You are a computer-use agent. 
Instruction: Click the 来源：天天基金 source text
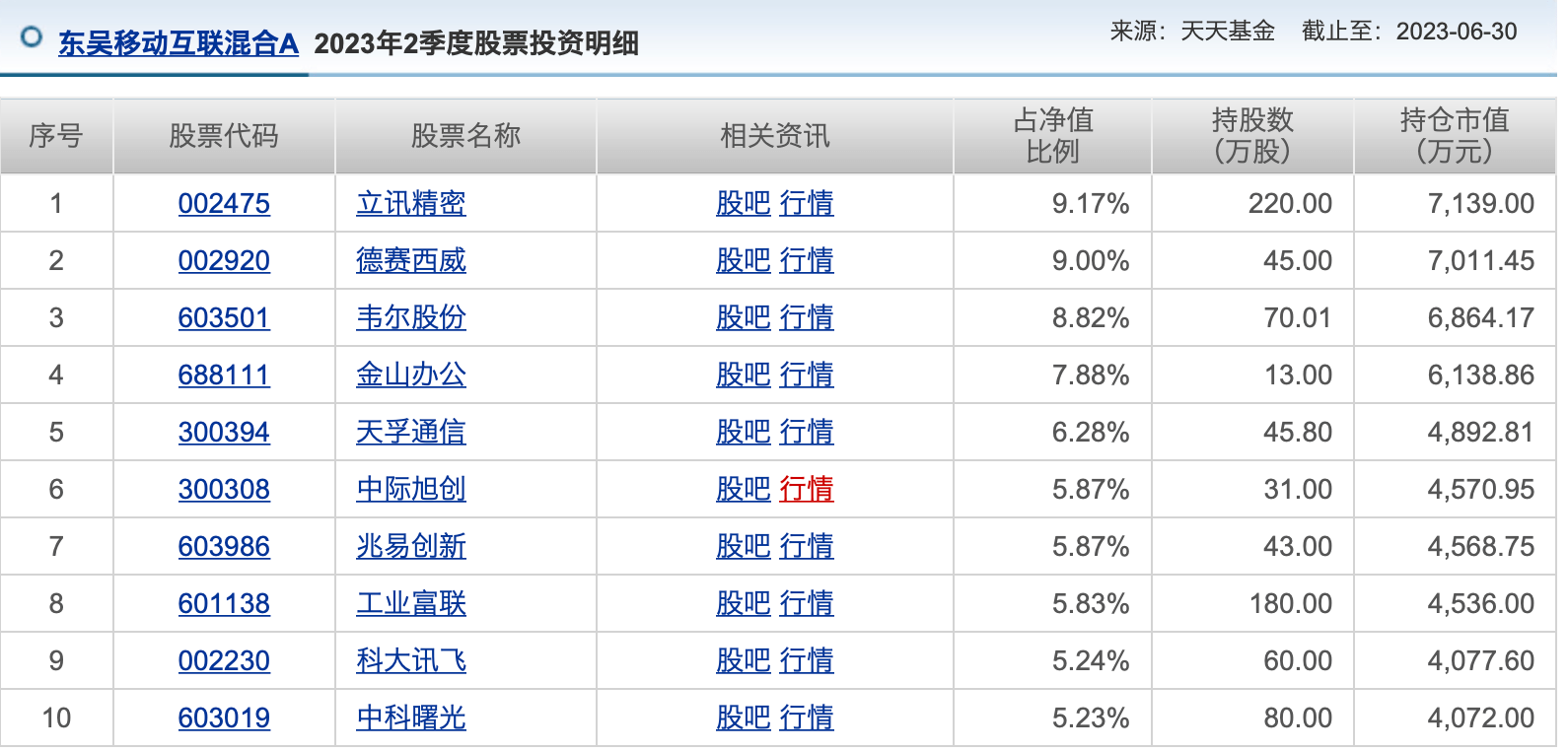[x=1192, y=32]
